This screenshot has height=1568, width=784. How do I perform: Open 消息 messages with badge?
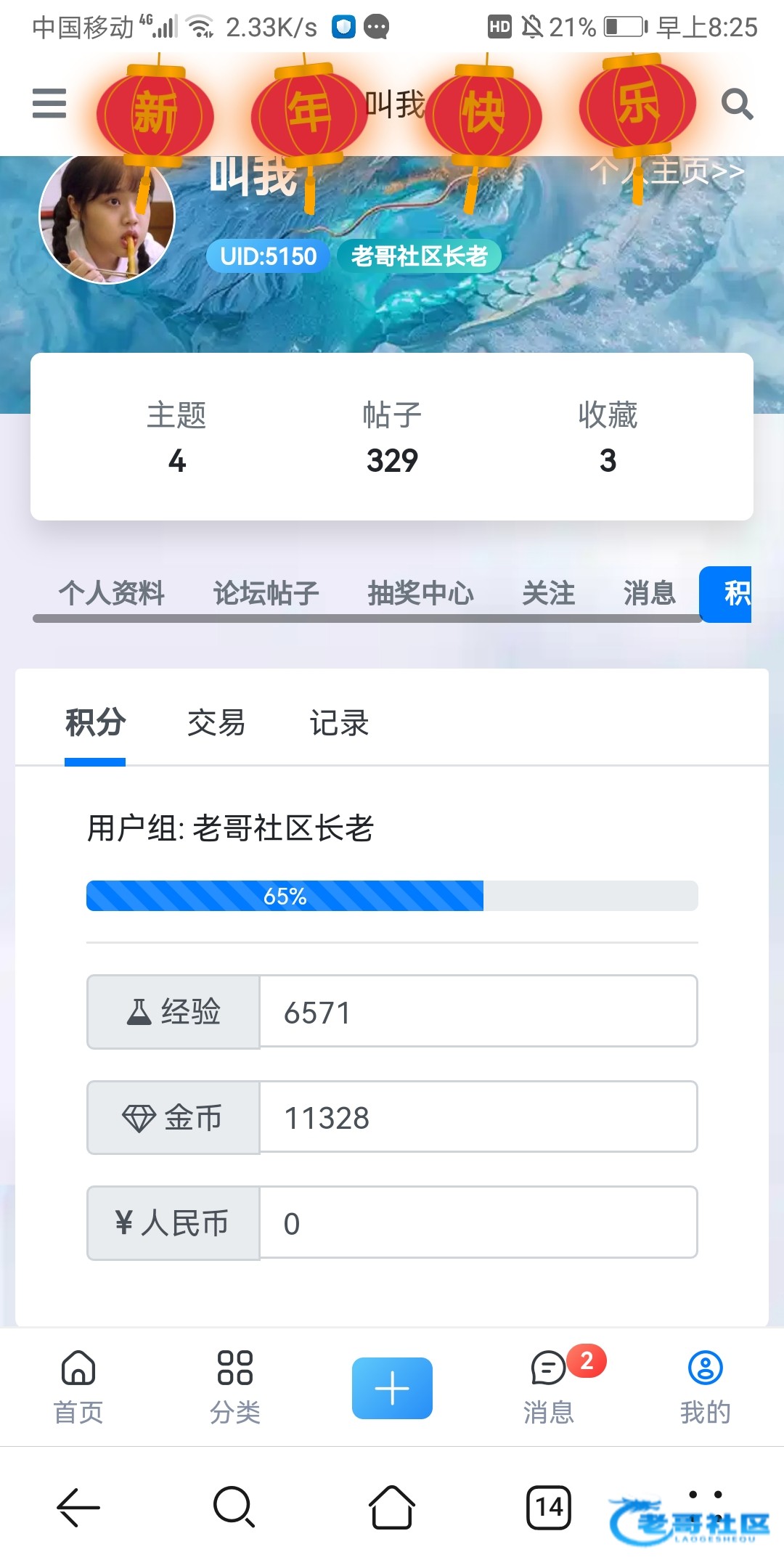tap(550, 1387)
